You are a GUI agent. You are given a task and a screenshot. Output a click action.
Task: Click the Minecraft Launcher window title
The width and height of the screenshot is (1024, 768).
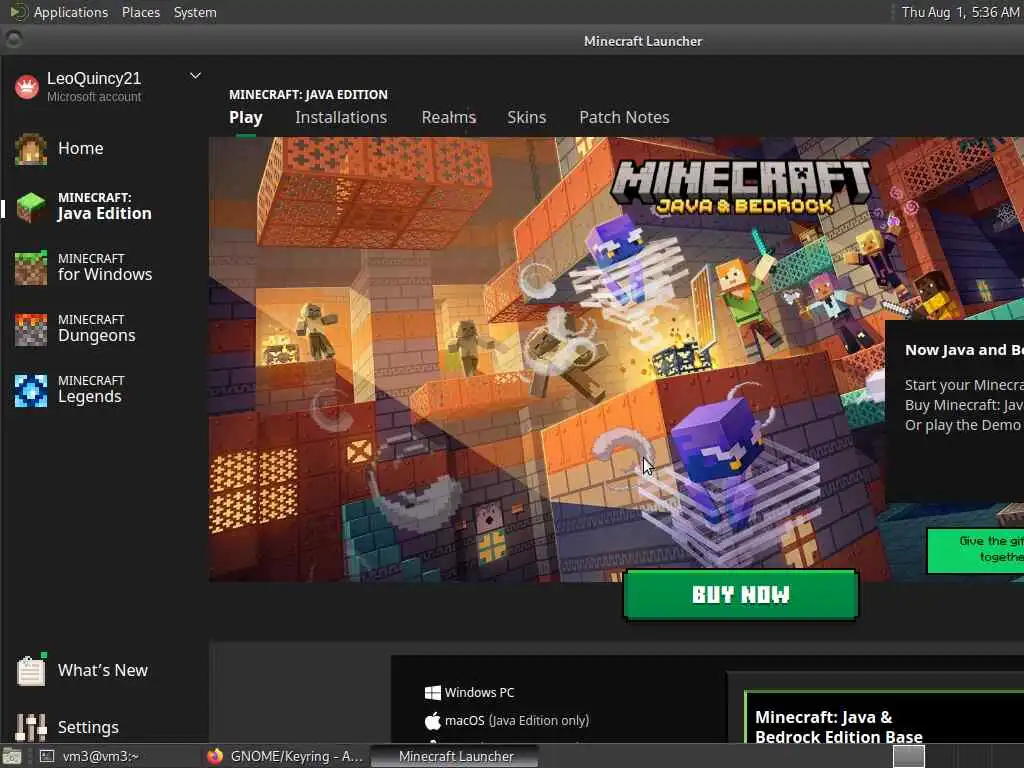click(x=643, y=41)
